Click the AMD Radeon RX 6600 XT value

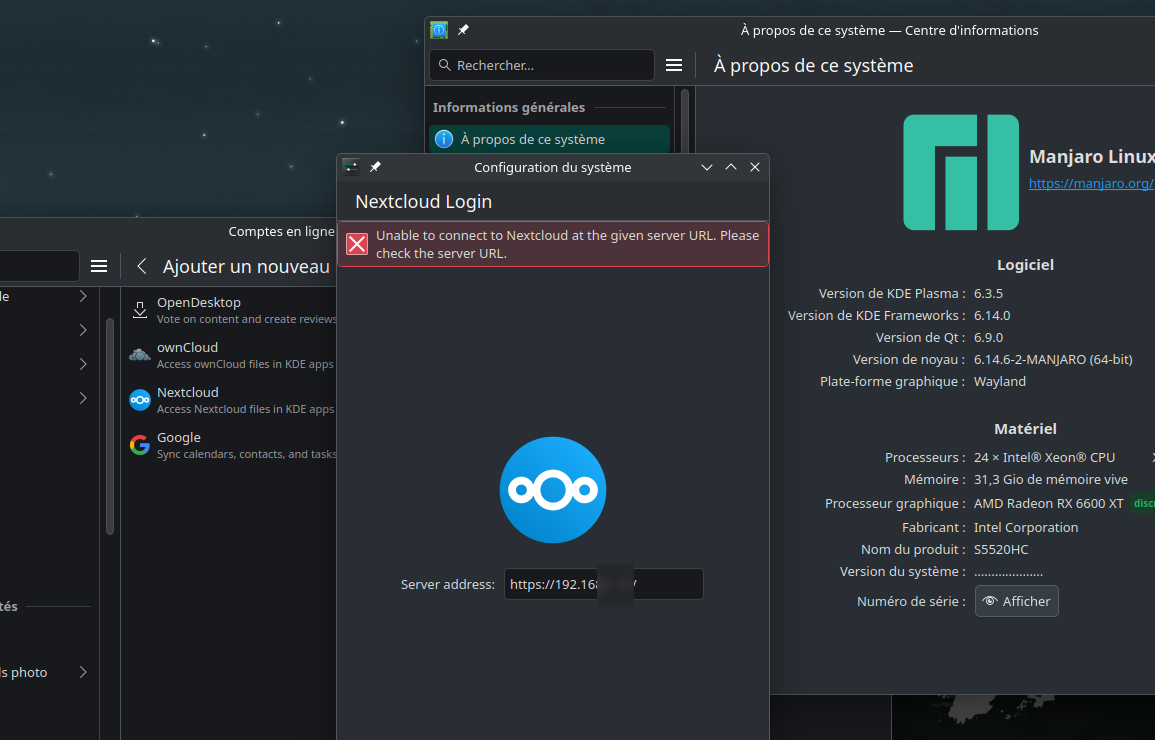point(1049,504)
